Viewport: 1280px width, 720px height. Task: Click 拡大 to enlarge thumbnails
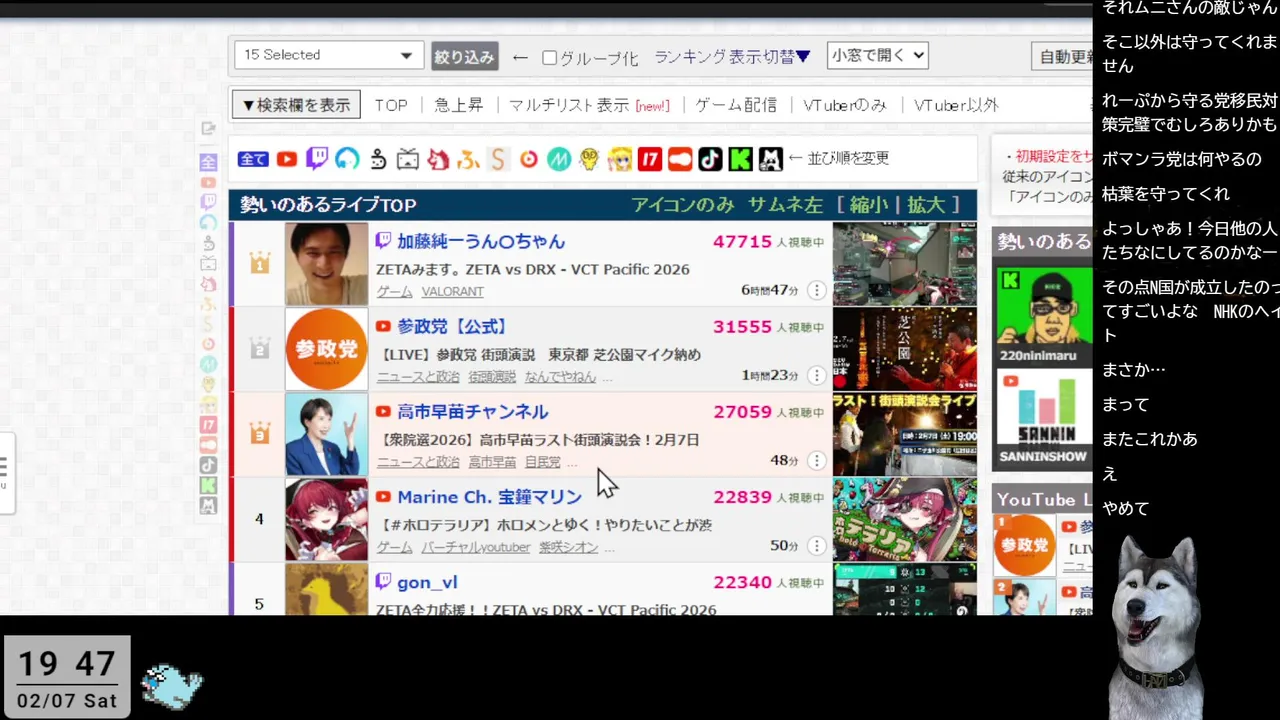926,205
